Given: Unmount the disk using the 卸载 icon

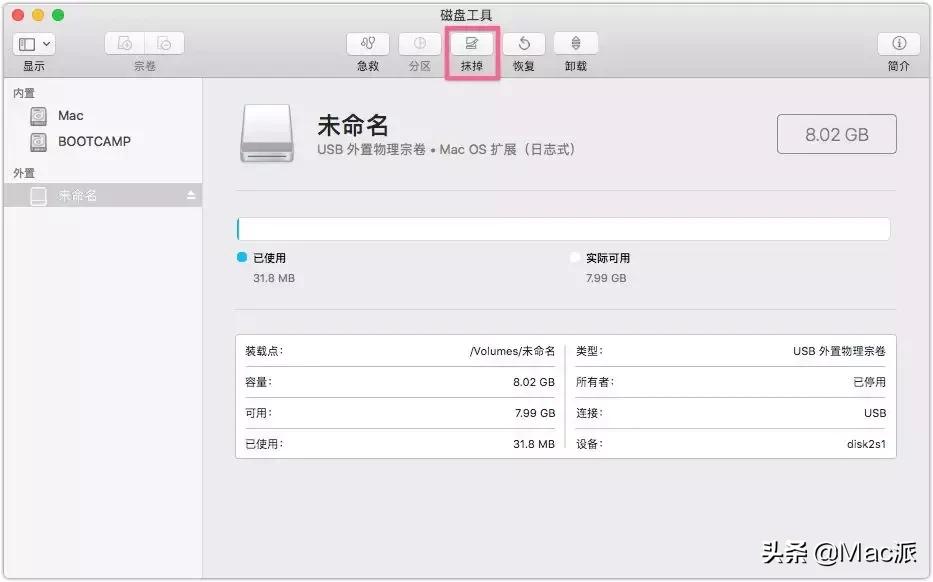Looking at the screenshot, I should click(x=575, y=44).
